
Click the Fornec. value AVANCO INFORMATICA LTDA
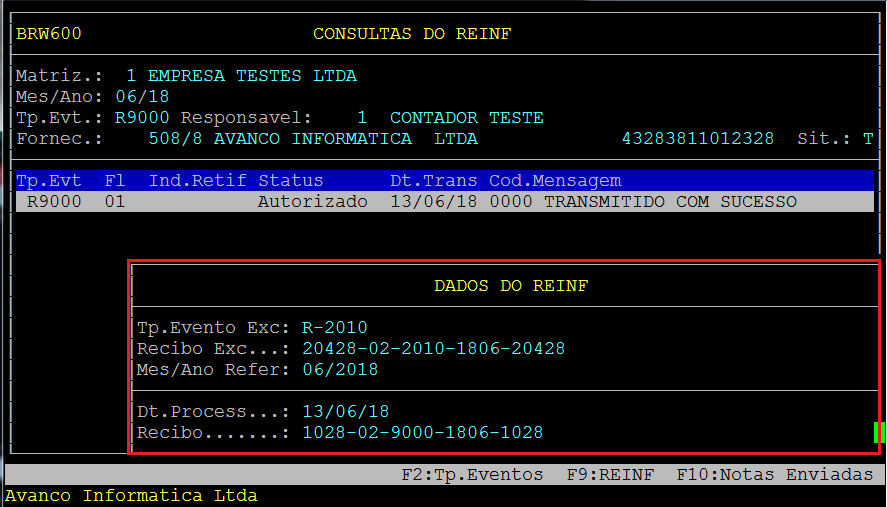(345, 139)
